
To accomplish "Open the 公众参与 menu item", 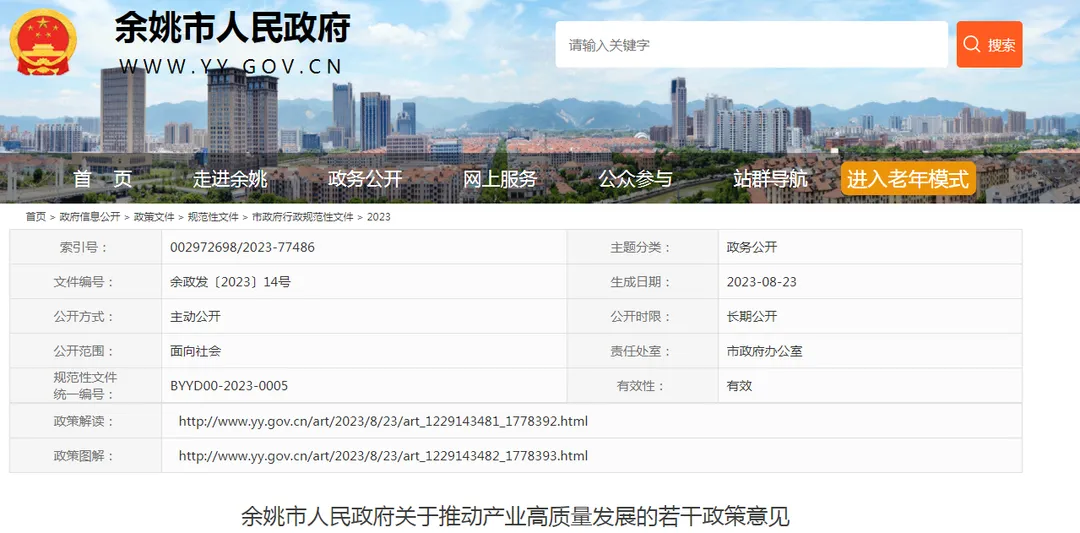I will [635, 179].
